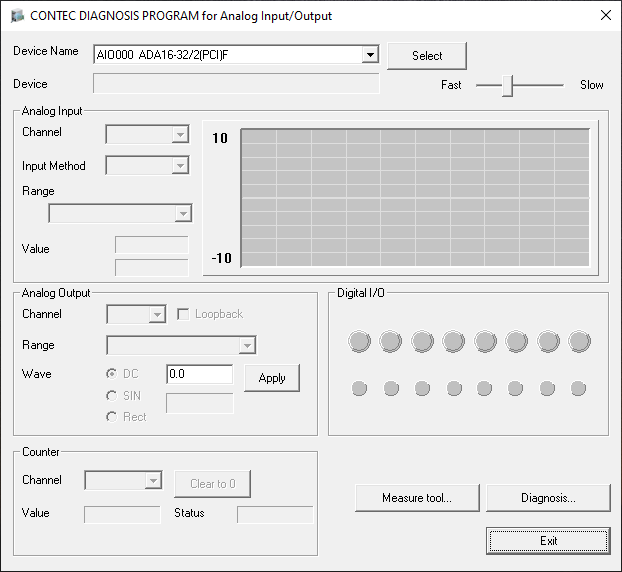The height and width of the screenshot is (572, 622).
Task: Open the Device Name dropdown list
Action: point(370,55)
